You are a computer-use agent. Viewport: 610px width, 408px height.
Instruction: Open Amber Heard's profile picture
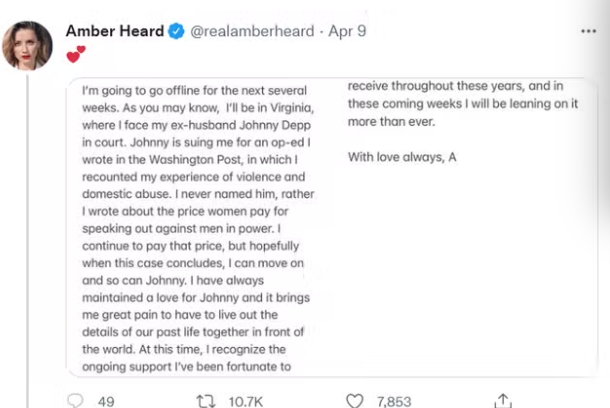(28, 45)
